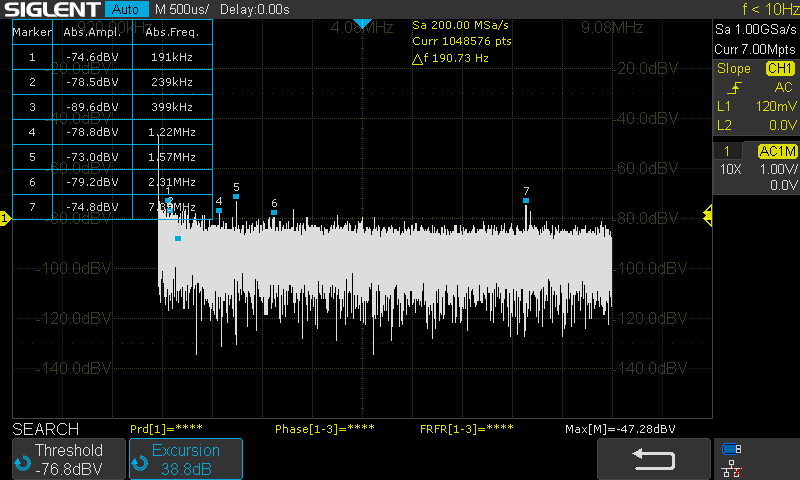Click the FRFR[1-3]=**** measurement
The image size is (800, 480).
coord(466,428)
